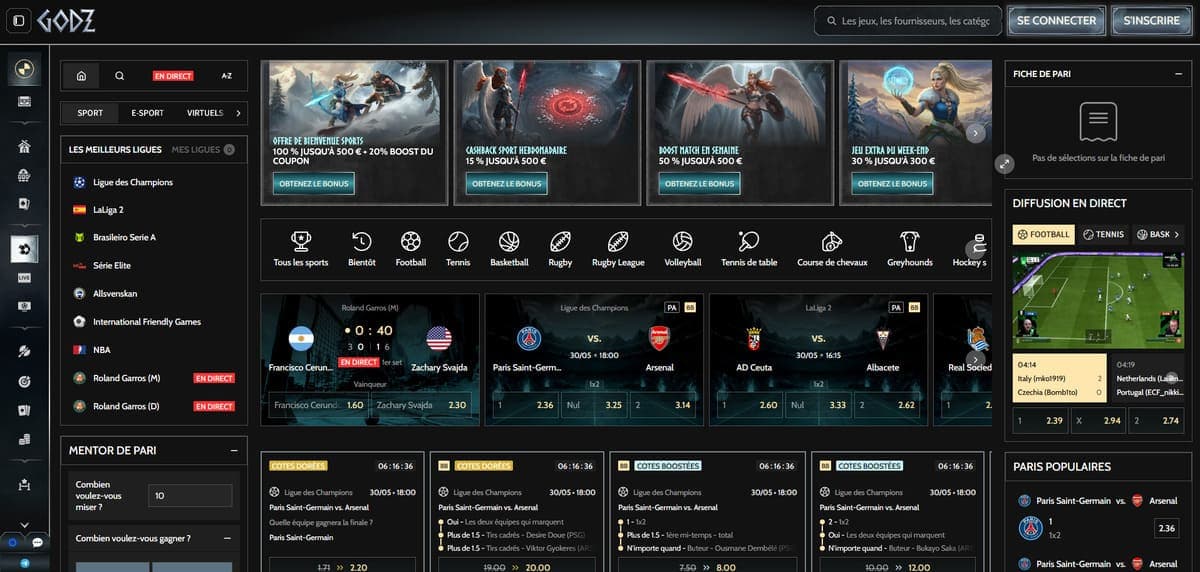Open the Mes ligues tab

203,150
